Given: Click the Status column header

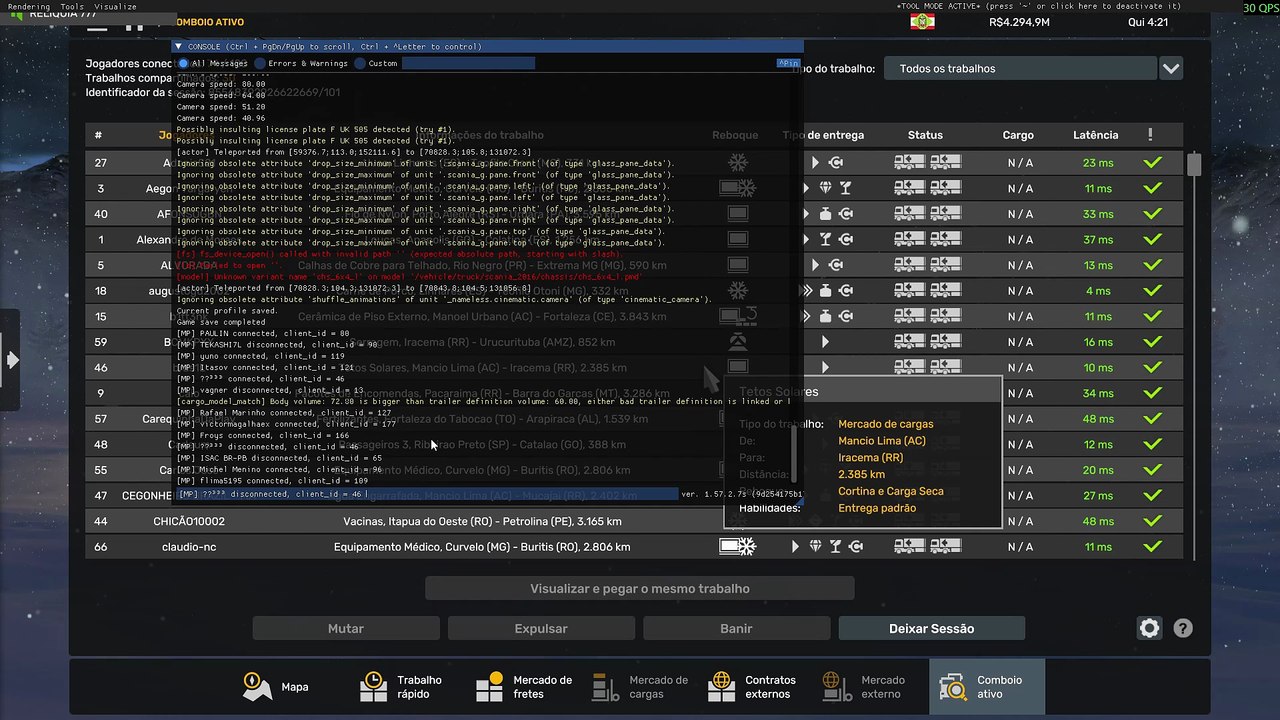Looking at the screenshot, I should click(x=925, y=135).
